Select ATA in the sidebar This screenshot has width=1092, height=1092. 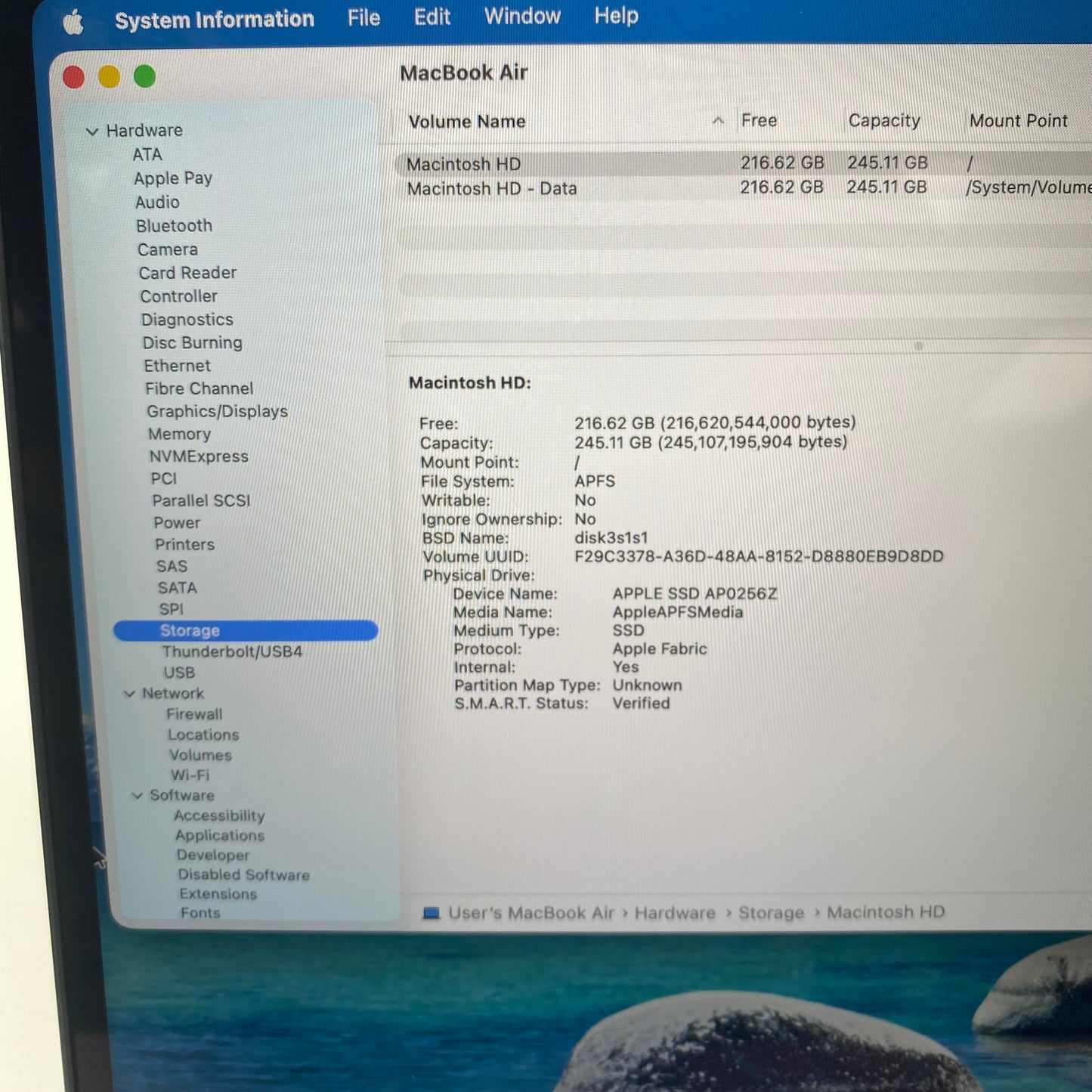pyautogui.click(x=147, y=155)
